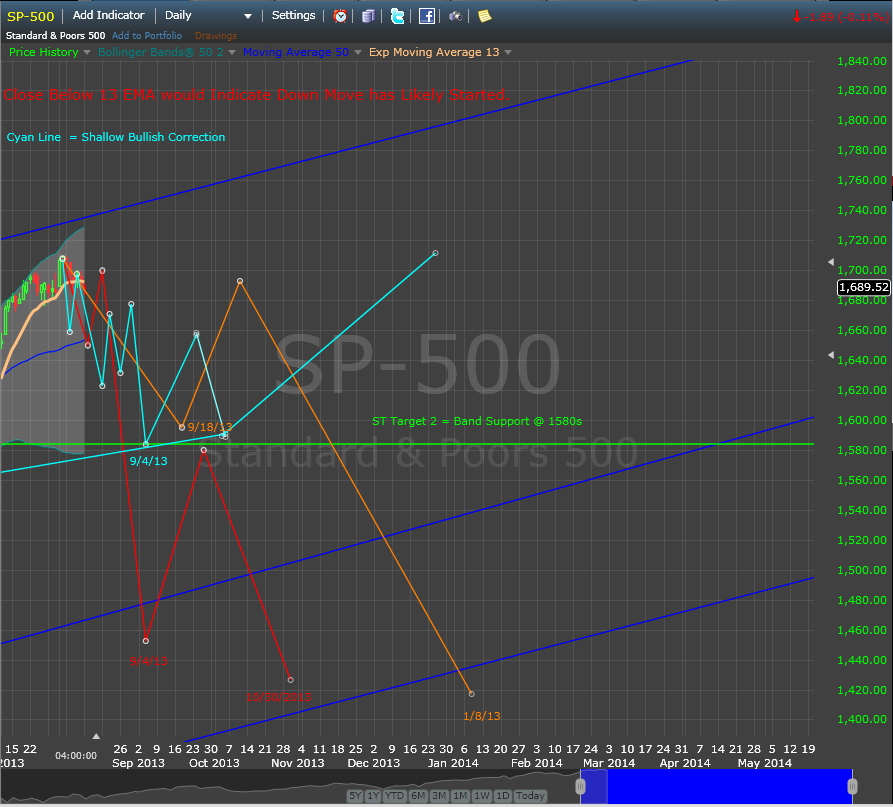Select red line endpoint near 10/30/2013

(290, 680)
